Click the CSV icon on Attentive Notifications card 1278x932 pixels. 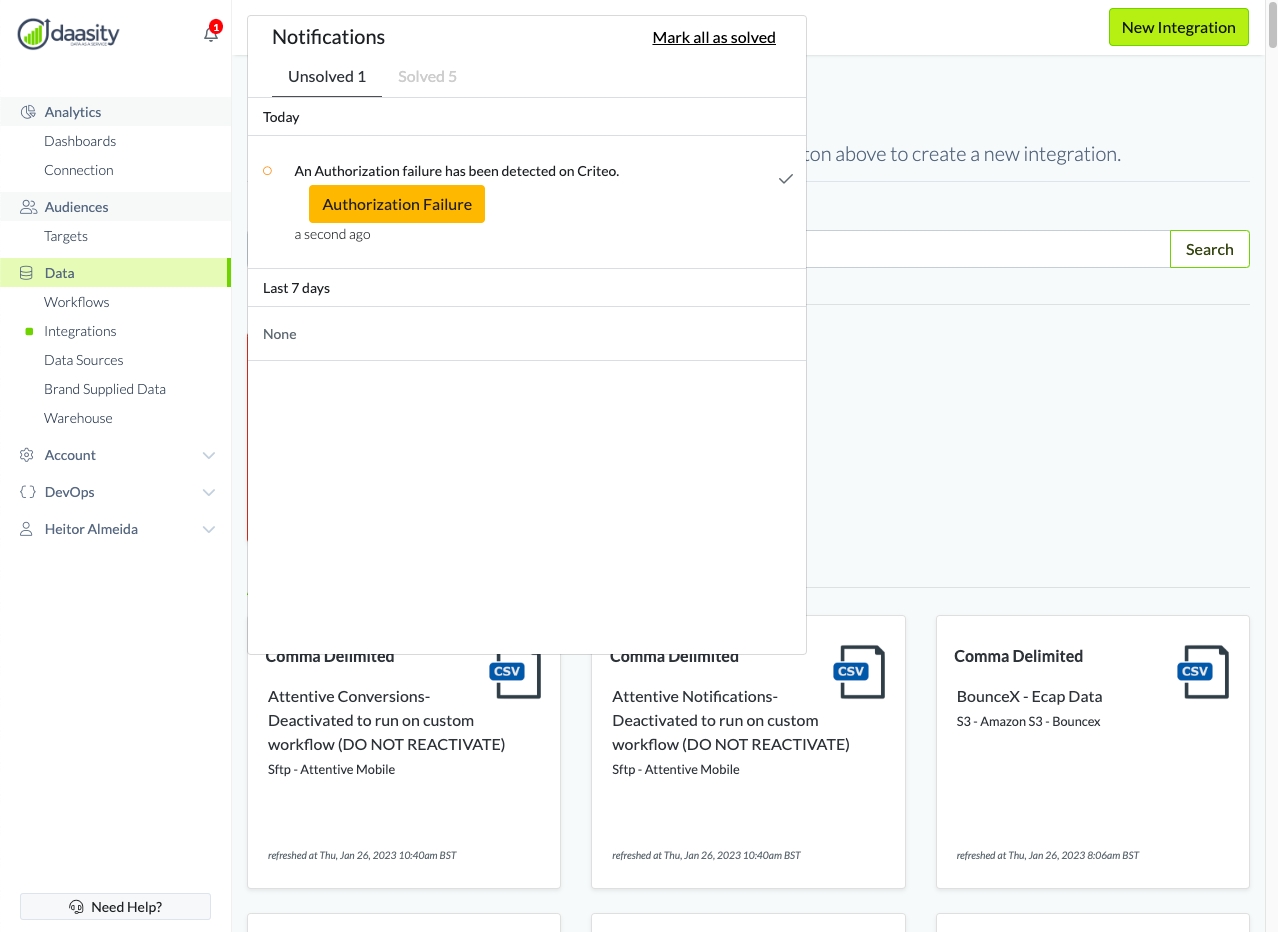[x=858, y=671]
